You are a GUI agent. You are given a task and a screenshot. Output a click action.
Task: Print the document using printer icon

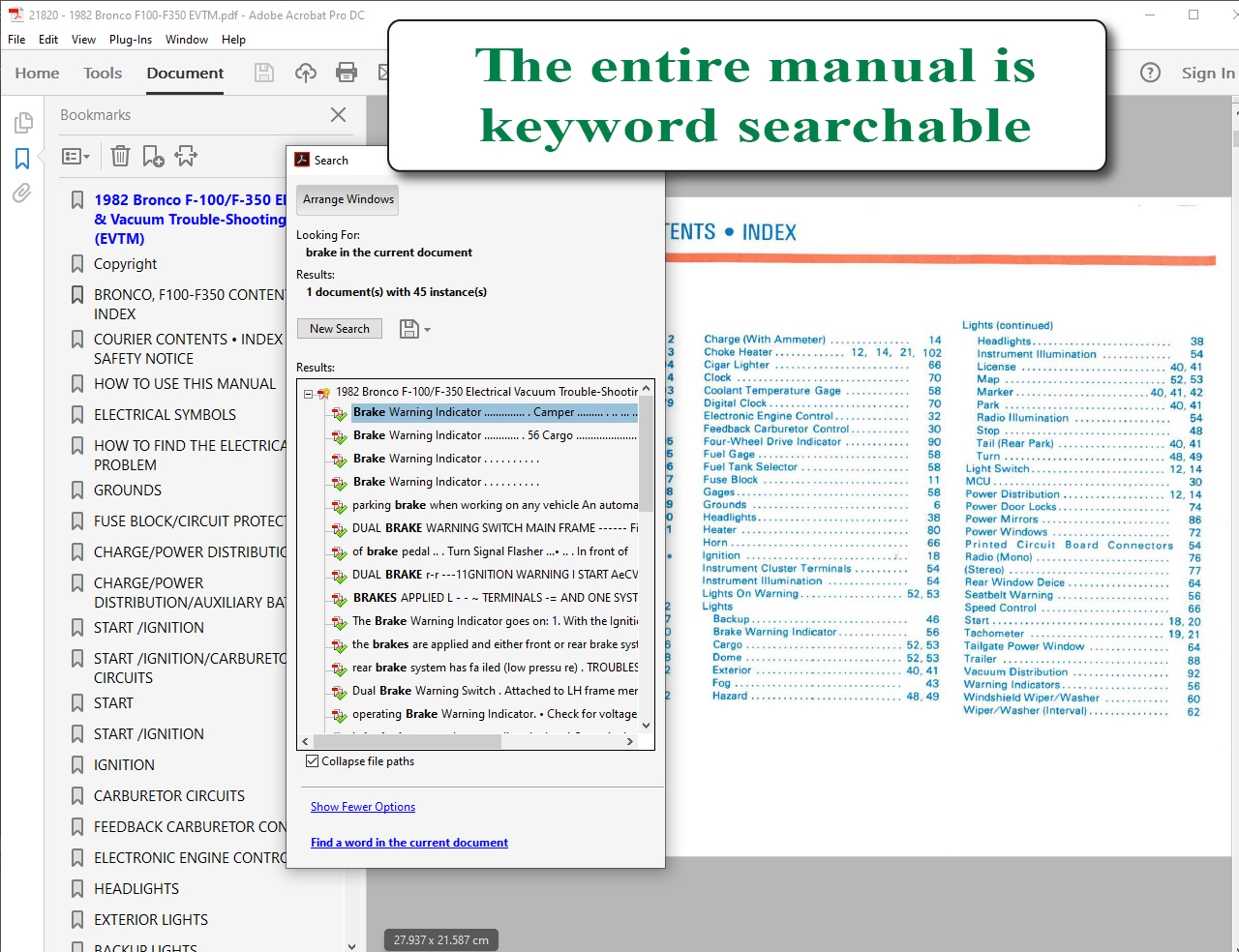347,73
